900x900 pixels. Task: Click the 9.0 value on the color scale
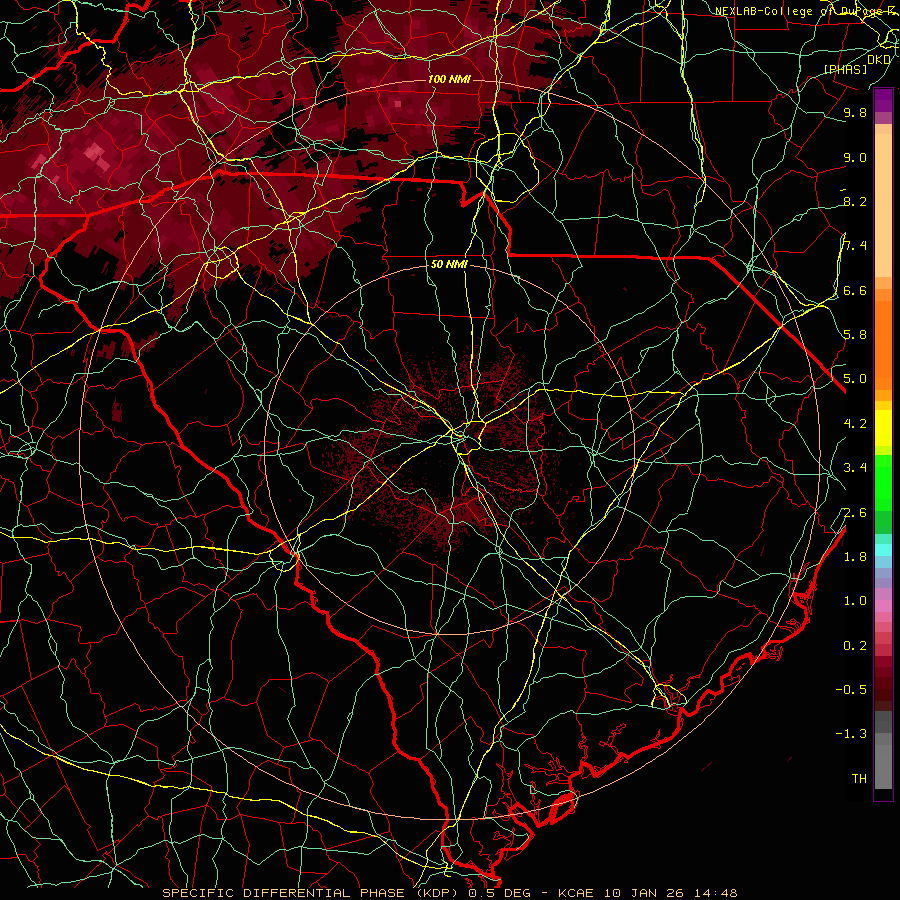855,157
